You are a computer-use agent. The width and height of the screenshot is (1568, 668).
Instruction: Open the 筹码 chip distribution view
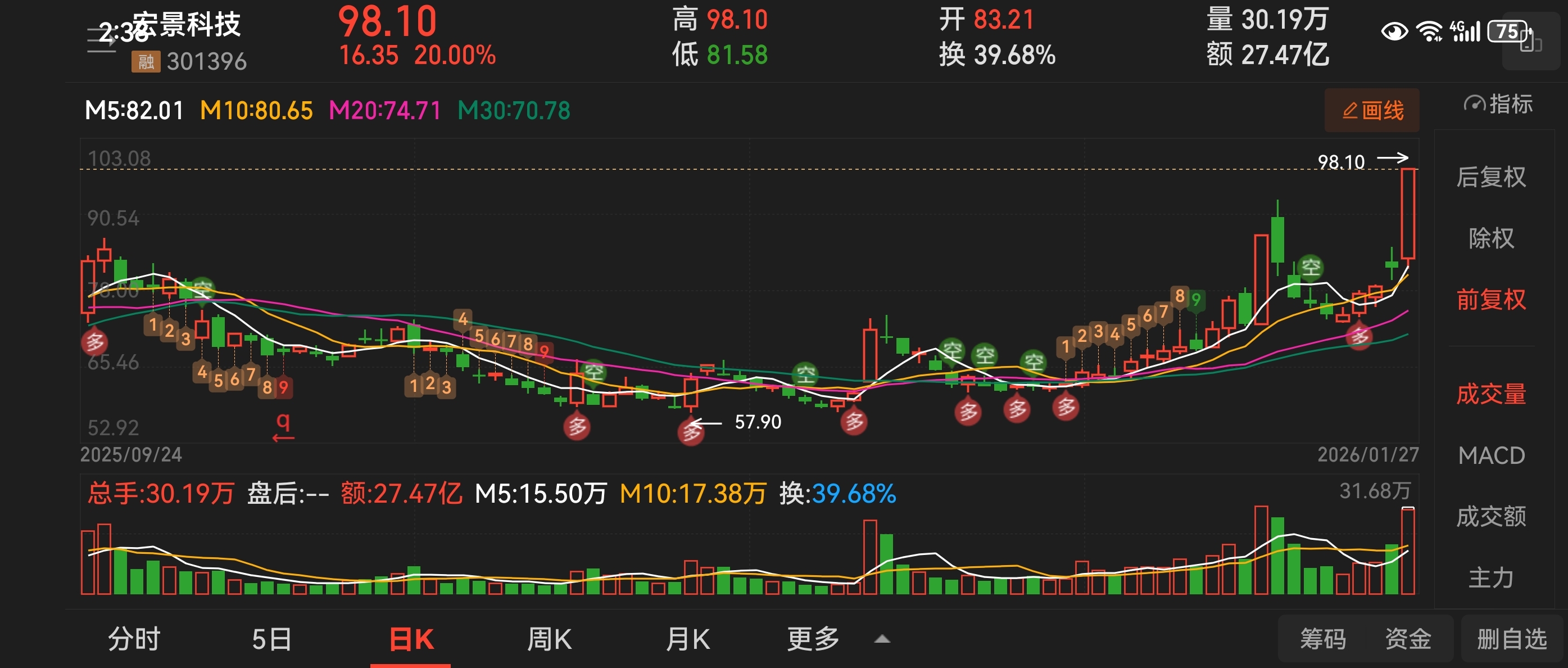[1323, 639]
